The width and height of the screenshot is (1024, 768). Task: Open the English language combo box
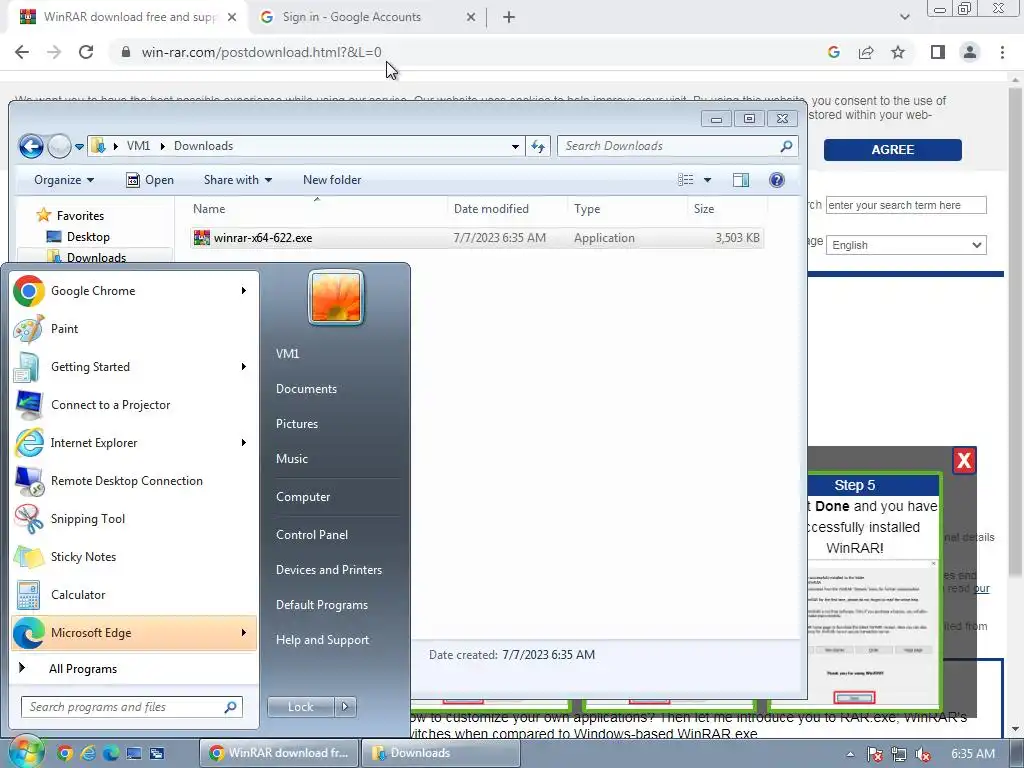(x=906, y=245)
